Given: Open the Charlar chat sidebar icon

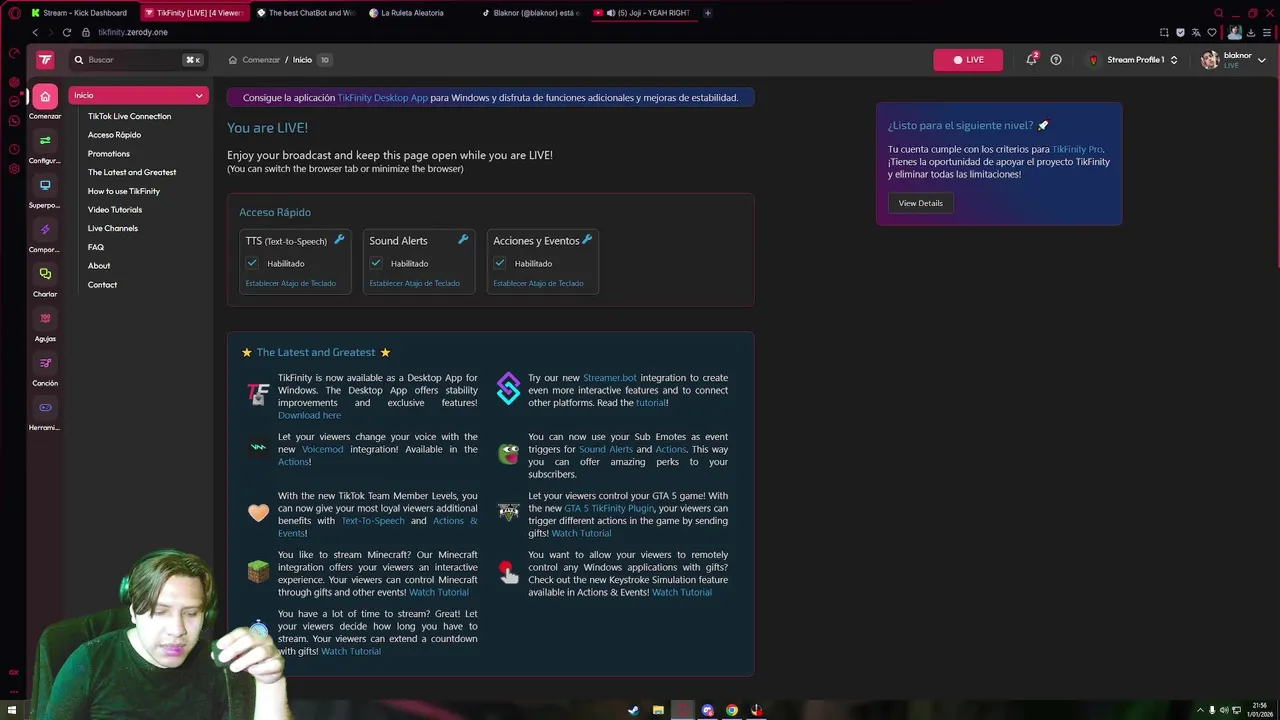Looking at the screenshot, I should (45, 274).
